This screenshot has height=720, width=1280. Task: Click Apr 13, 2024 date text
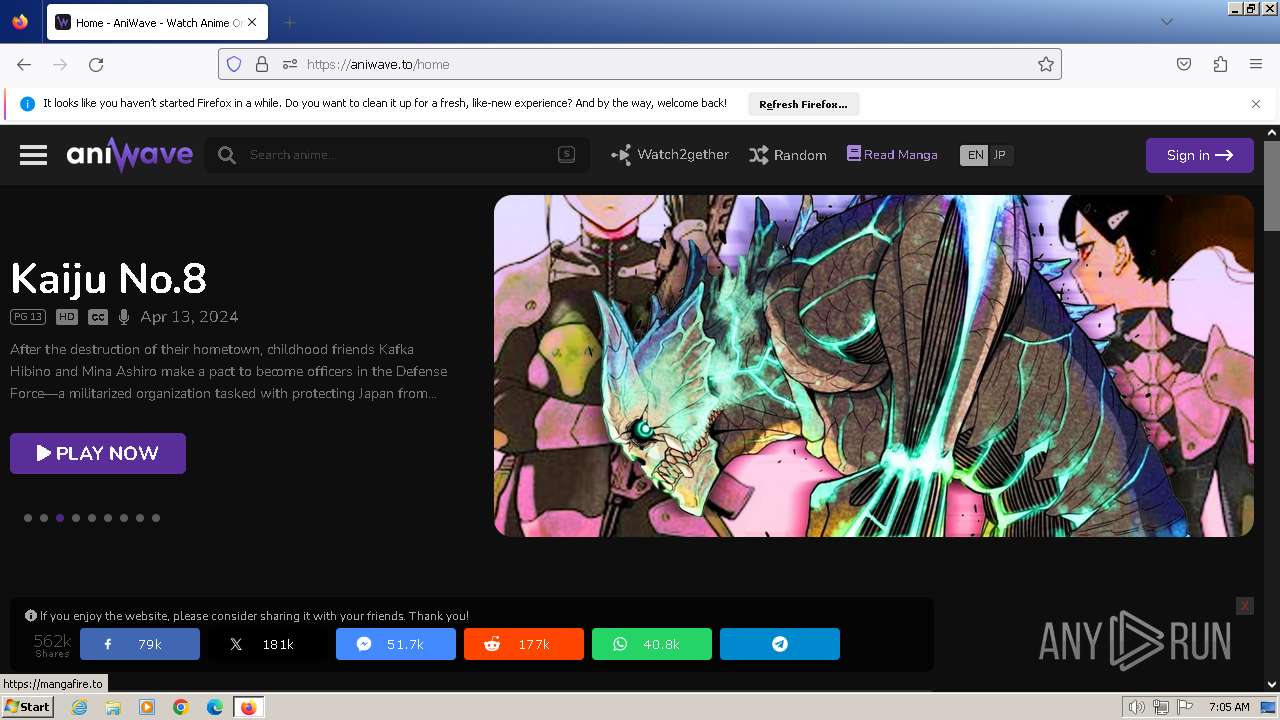(189, 317)
